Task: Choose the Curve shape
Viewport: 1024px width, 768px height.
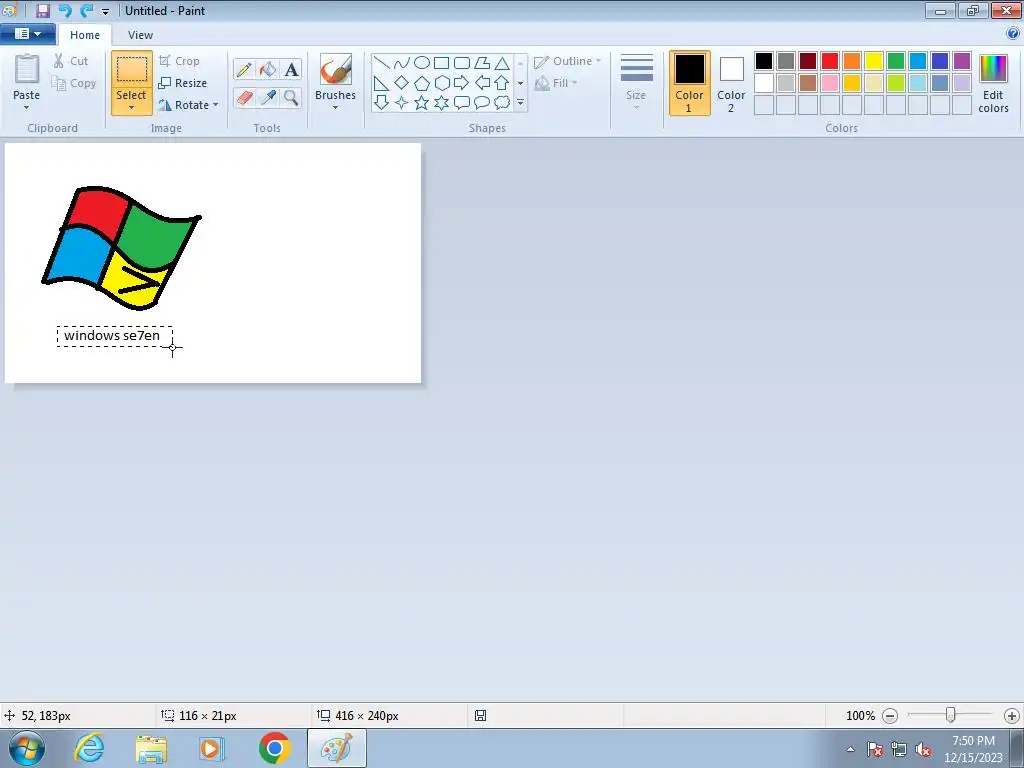Action: pos(402,63)
